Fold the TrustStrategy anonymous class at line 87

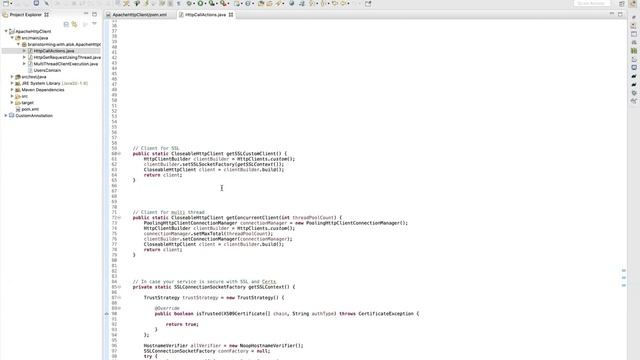click(119, 298)
